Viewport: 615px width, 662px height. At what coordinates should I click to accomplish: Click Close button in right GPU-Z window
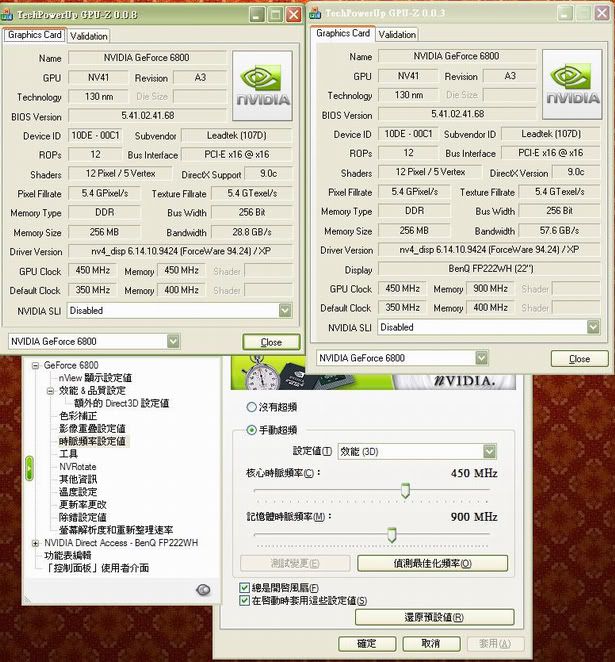tap(580, 359)
